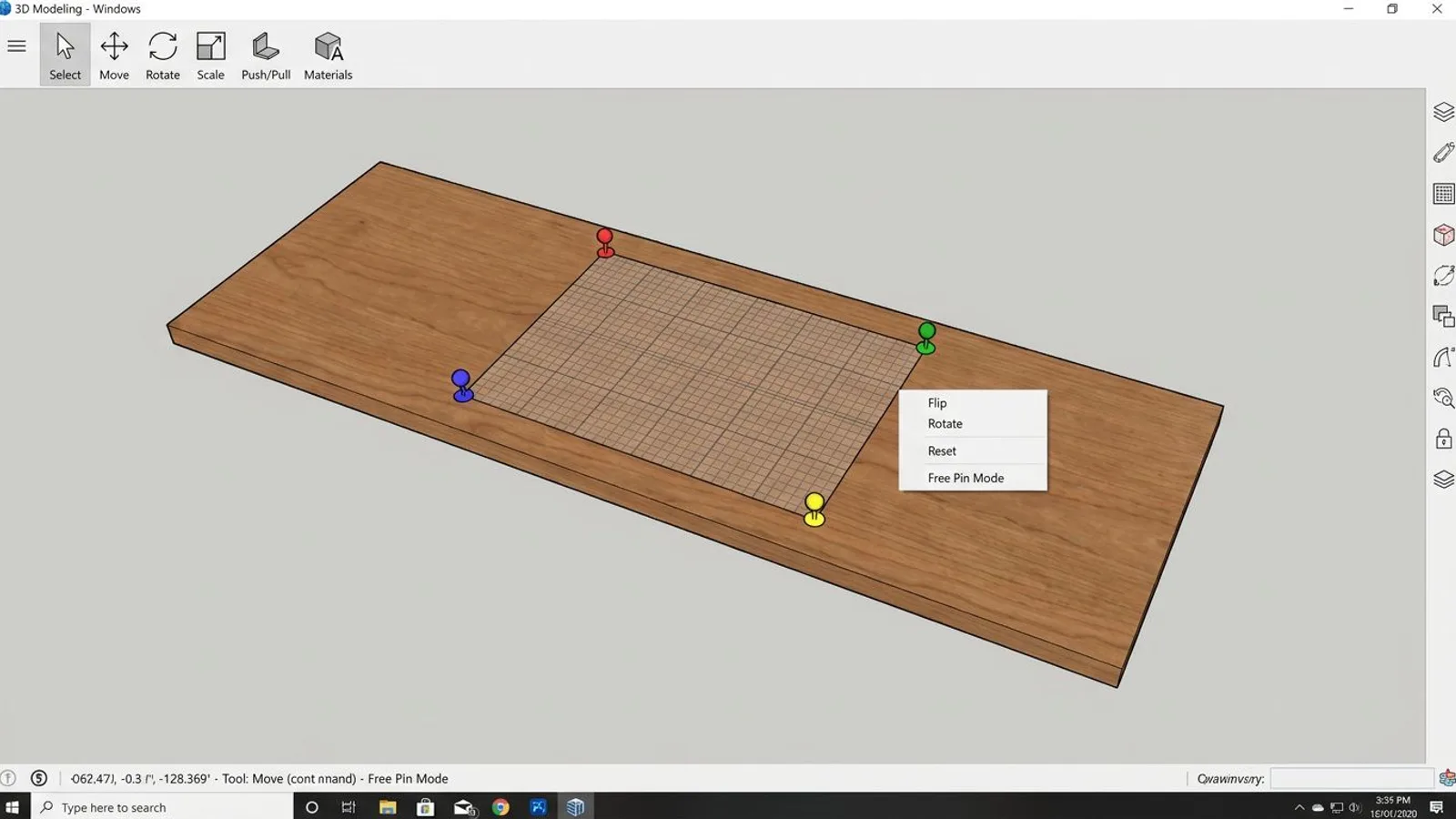The width and height of the screenshot is (1456, 819).
Task: Click the arc-shaped sidebar icon
Action: click(1443, 357)
